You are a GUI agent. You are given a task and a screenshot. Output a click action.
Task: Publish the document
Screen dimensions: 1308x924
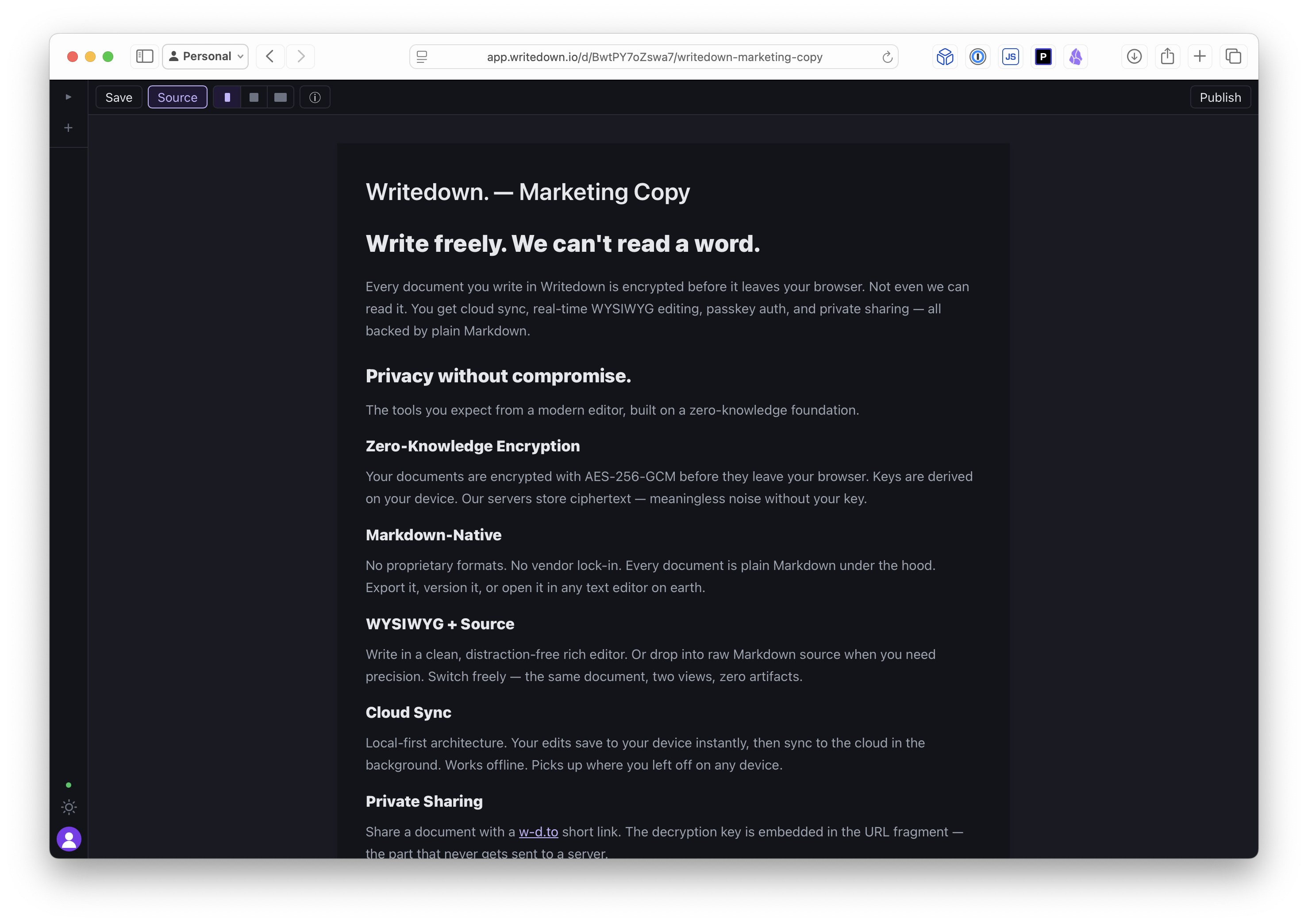click(1220, 97)
